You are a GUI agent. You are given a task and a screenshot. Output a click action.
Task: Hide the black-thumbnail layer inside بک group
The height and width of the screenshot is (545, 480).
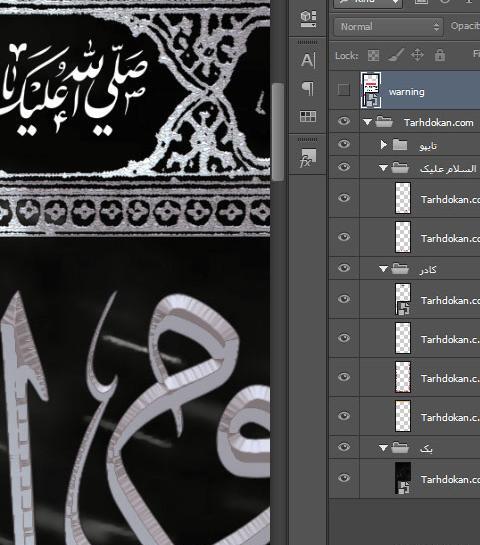pyautogui.click(x=344, y=478)
